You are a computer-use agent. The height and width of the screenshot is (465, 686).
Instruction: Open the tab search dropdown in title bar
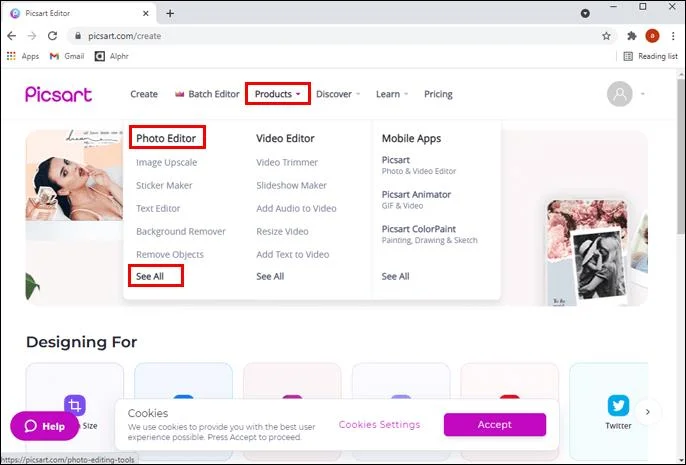[585, 14]
